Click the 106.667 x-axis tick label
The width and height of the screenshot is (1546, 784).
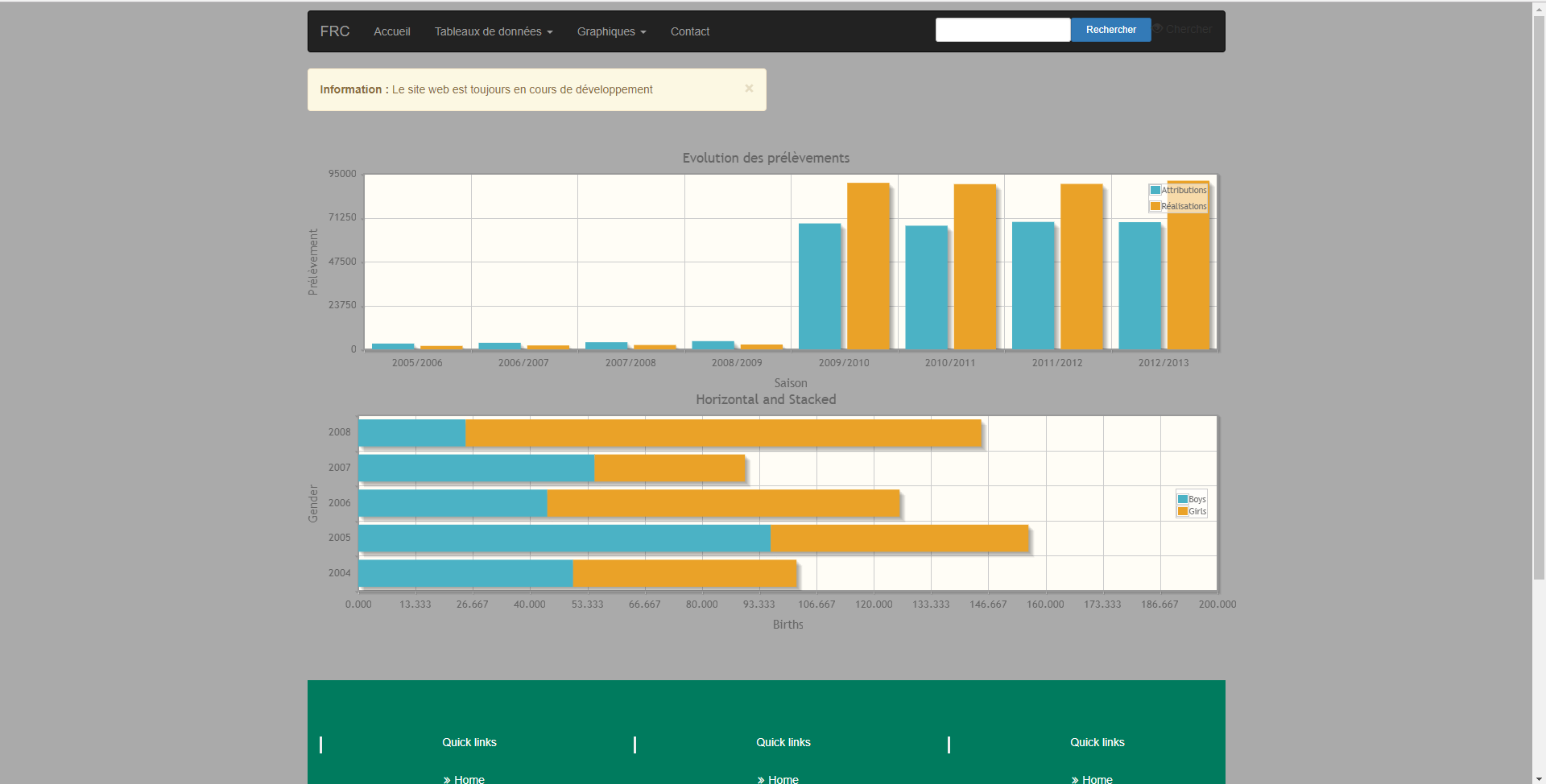click(816, 605)
